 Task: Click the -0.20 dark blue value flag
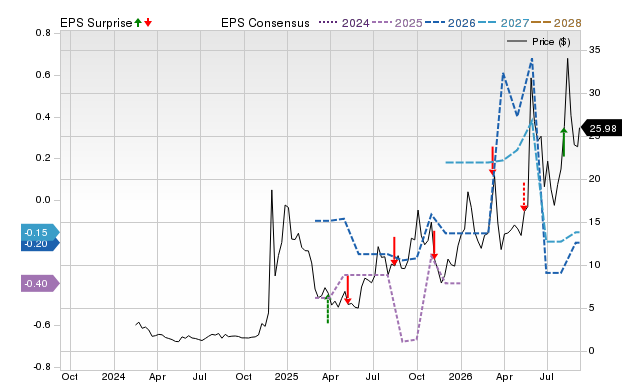(x=40, y=244)
